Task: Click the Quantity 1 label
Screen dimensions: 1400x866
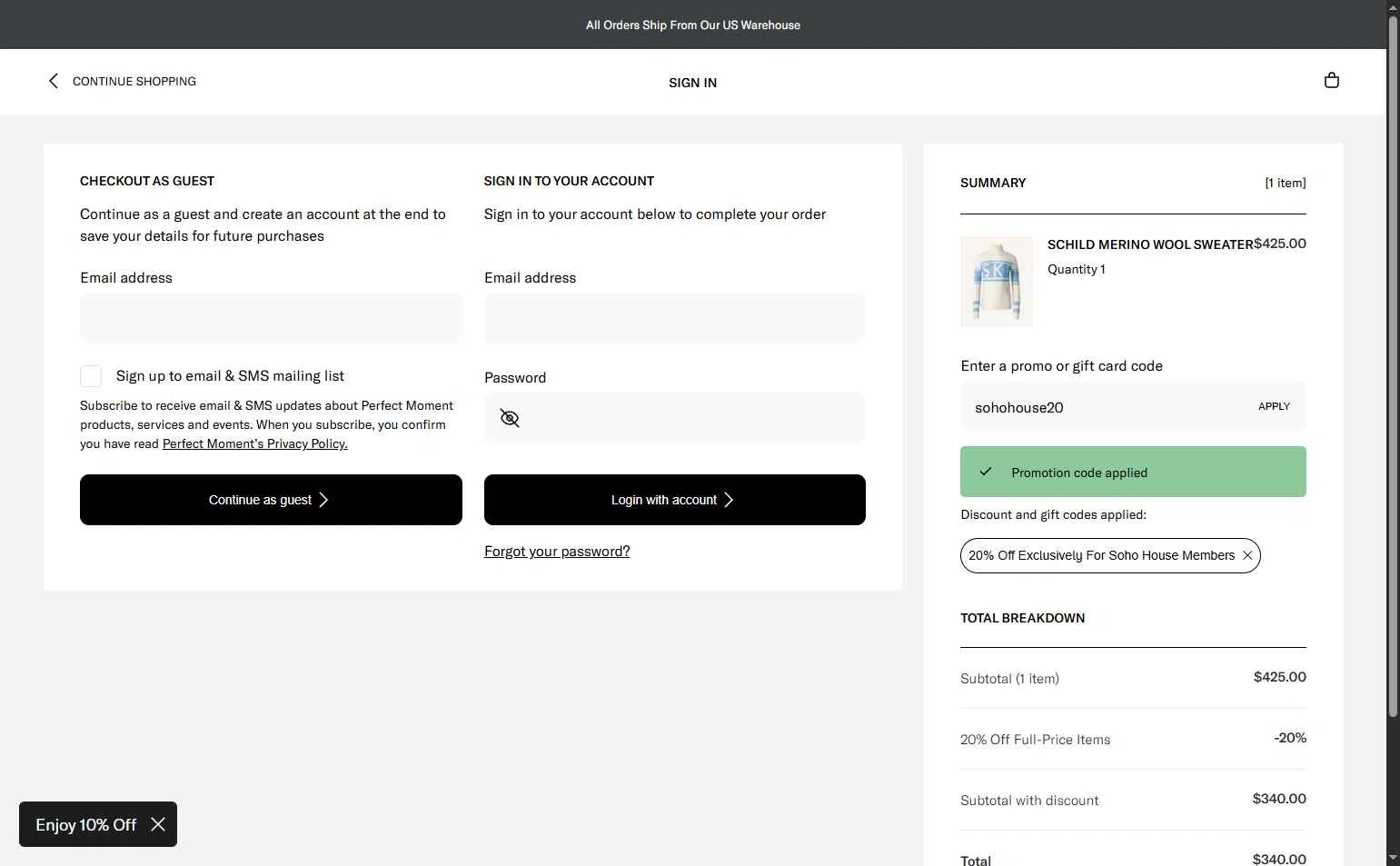Action: click(x=1077, y=269)
